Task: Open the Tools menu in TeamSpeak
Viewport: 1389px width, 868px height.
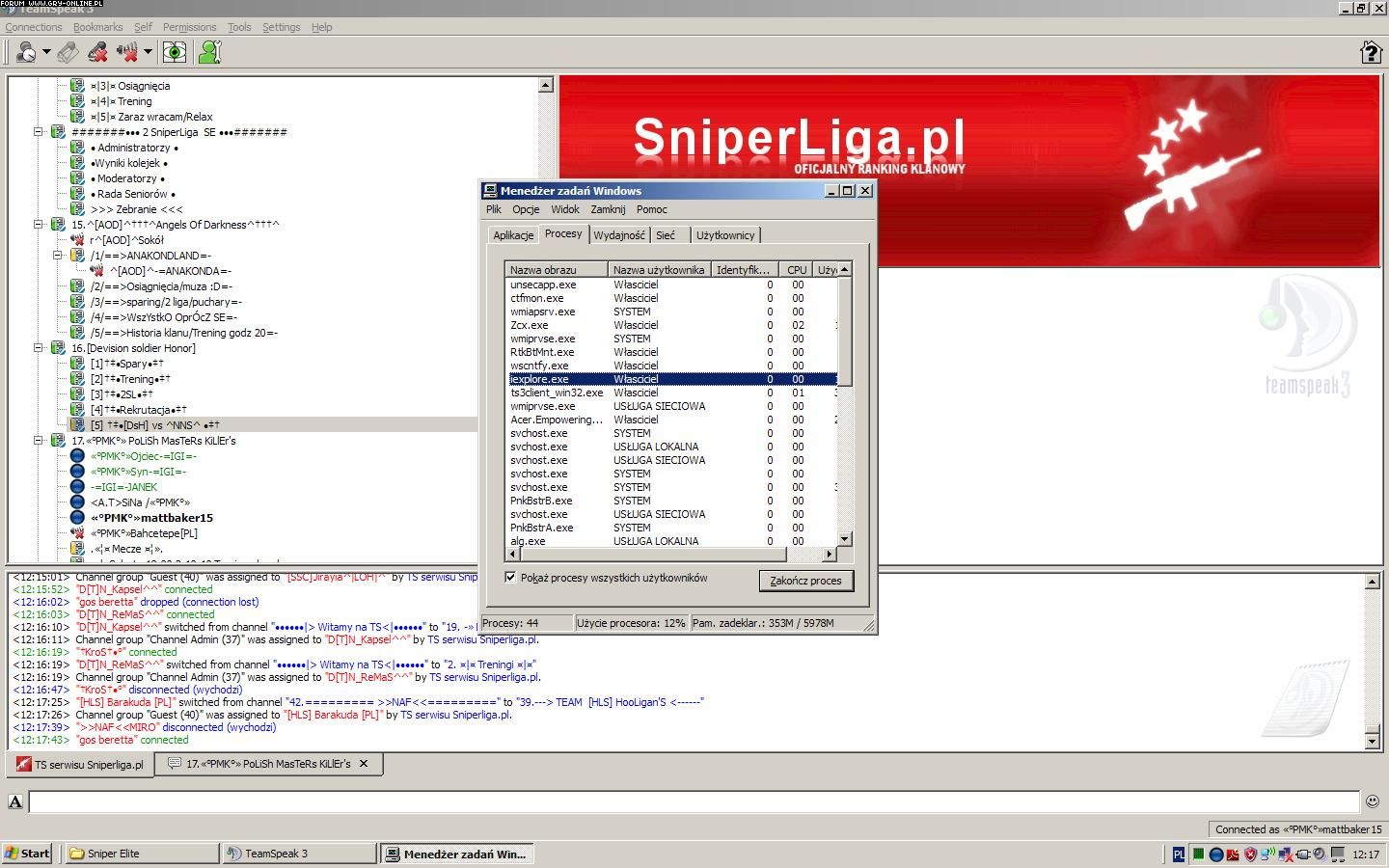Action: (x=239, y=27)
